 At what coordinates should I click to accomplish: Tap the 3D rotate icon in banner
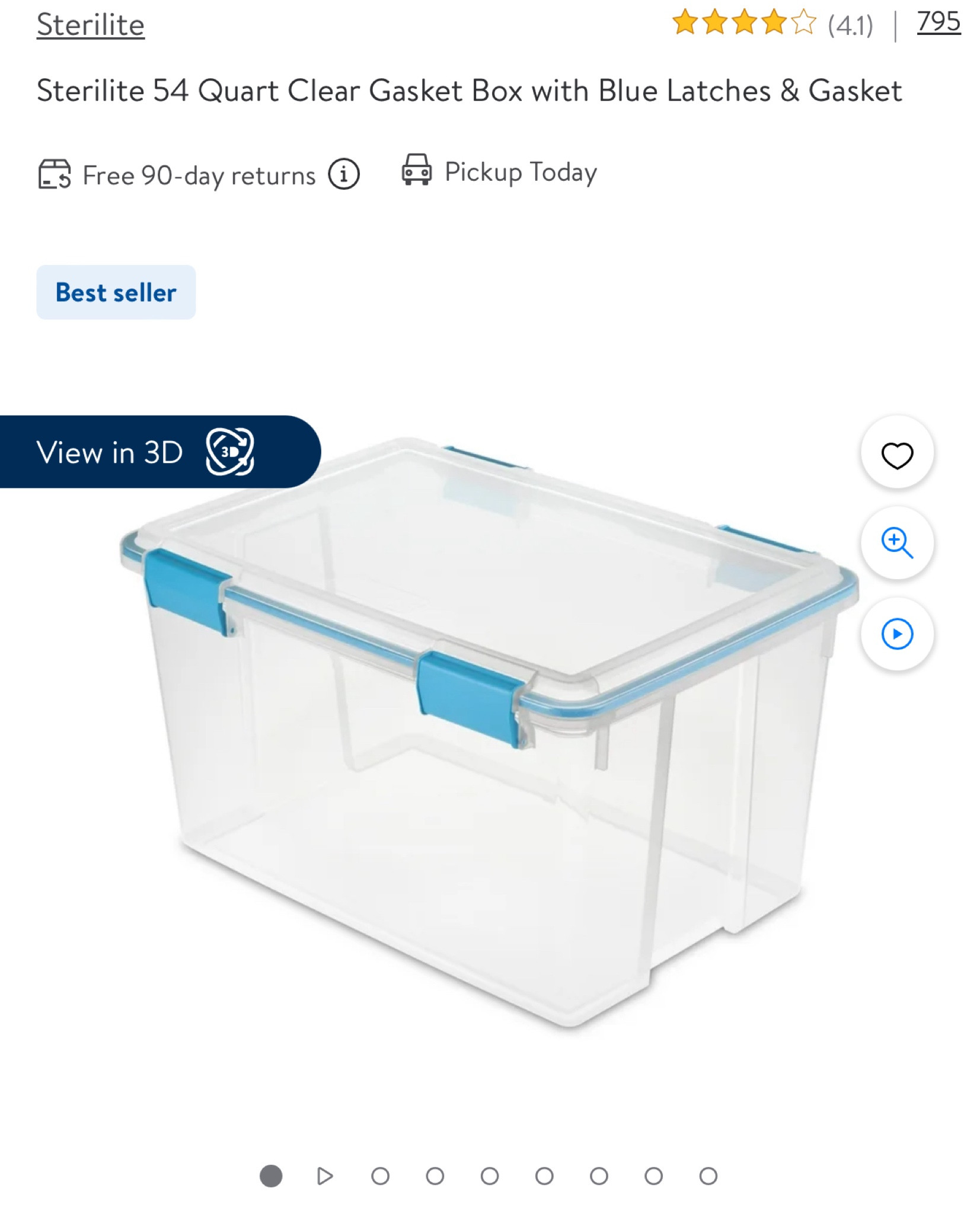230,452
